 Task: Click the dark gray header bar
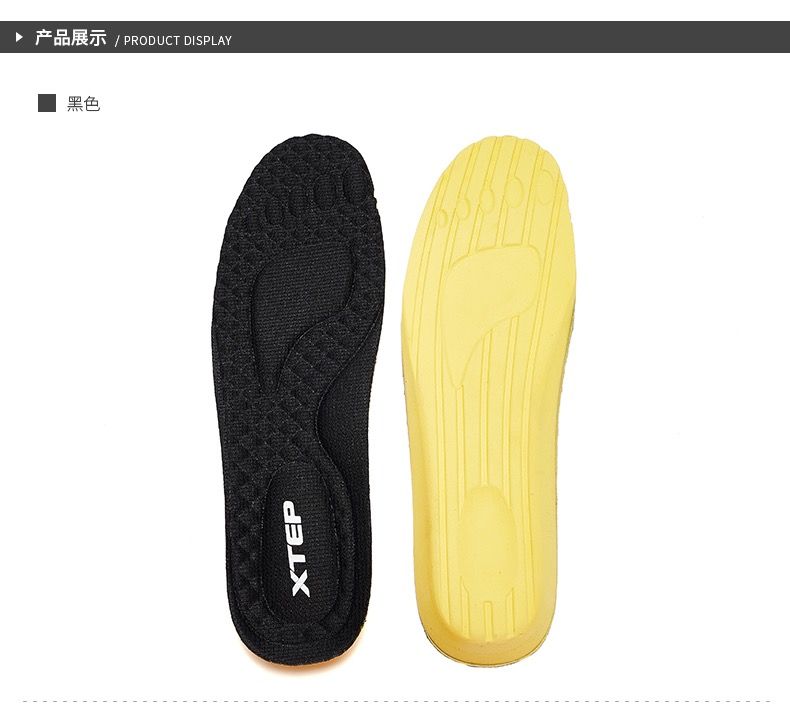click(395, 37)
